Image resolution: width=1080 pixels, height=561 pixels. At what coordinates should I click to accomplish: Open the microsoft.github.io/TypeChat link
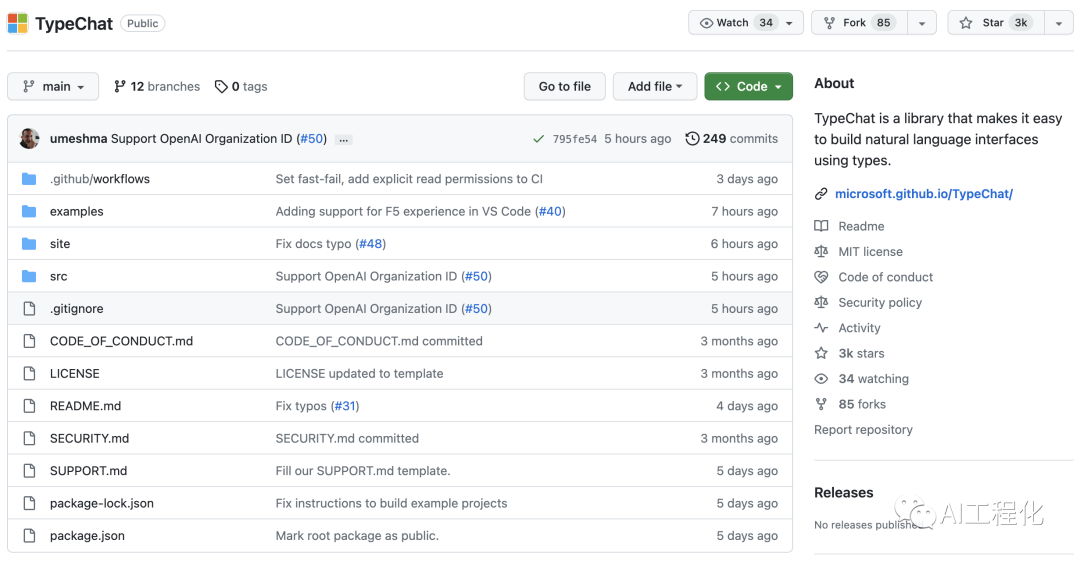[923, 194]
